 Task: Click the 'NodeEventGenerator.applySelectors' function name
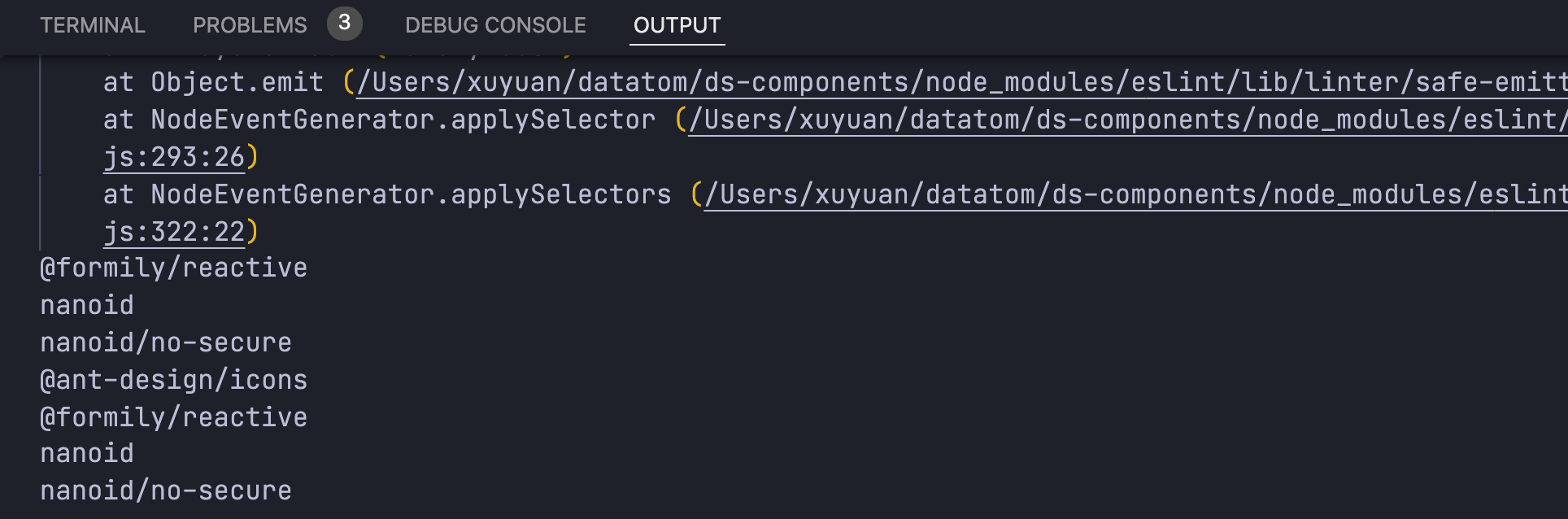click(x=411, y=194)
